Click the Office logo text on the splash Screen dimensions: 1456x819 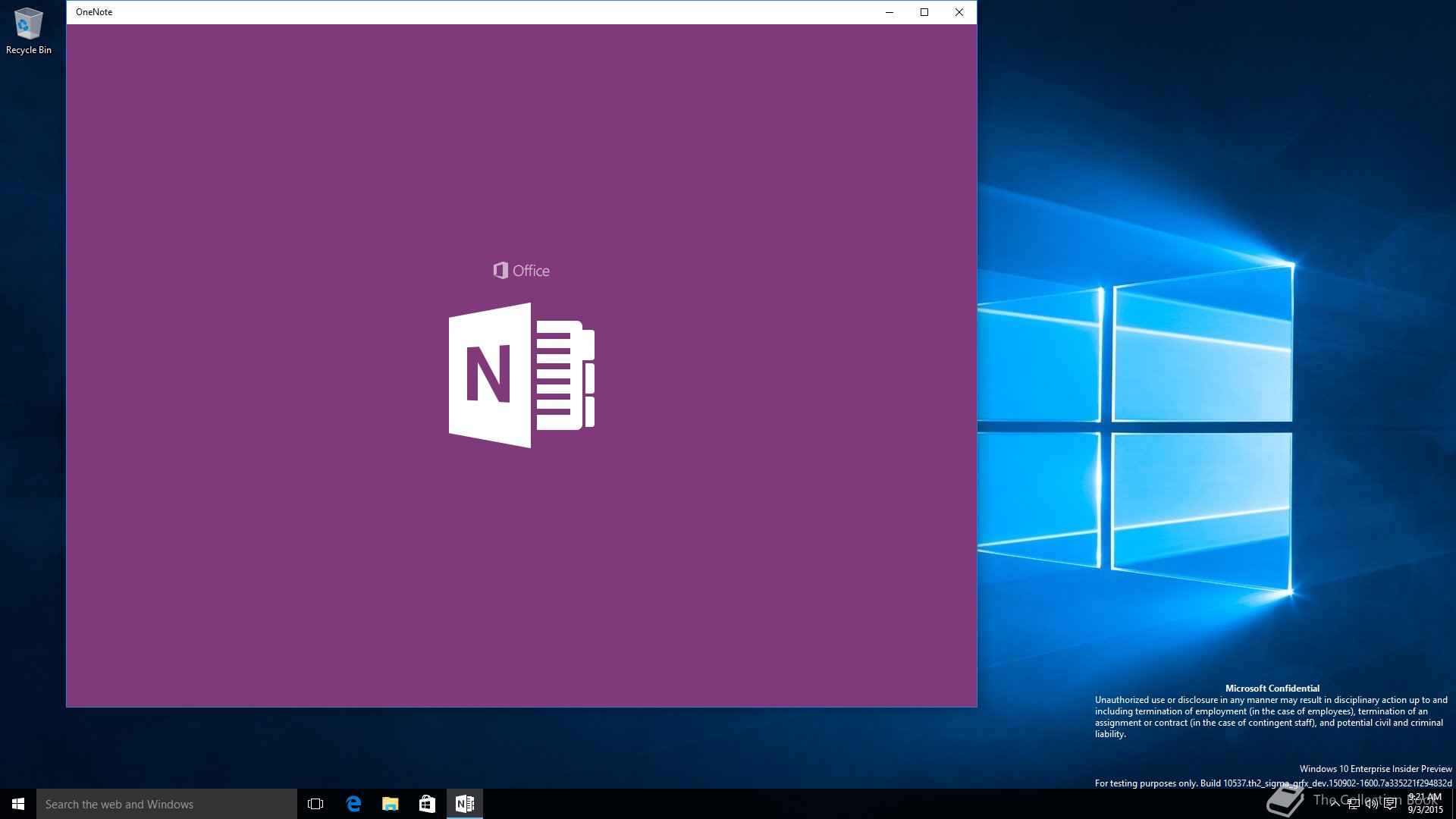tap(522, 271)
